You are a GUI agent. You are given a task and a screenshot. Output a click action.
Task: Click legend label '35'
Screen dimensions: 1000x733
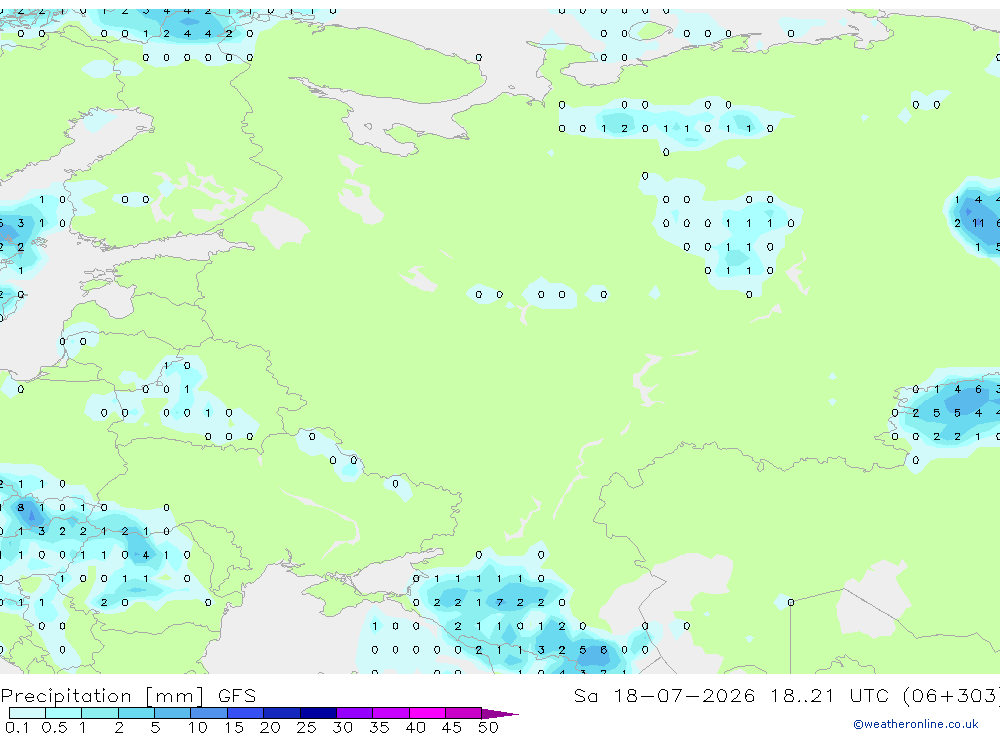tap(379, 727)
